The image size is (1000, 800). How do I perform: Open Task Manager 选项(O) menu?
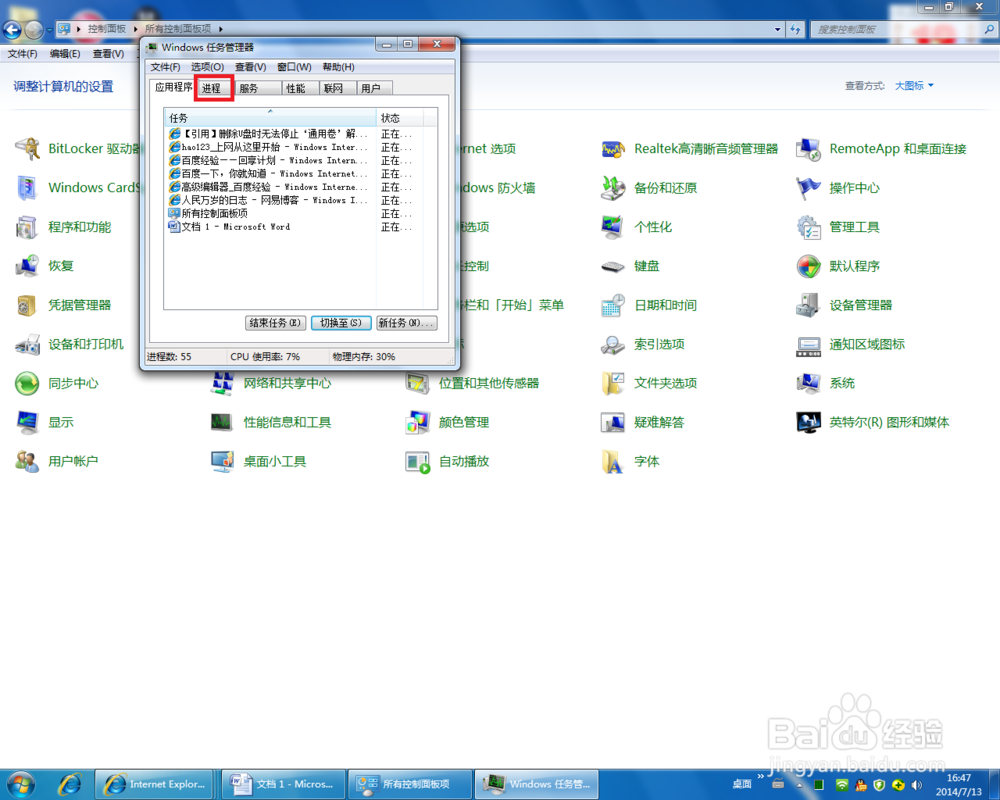click(x=207, y=67)
